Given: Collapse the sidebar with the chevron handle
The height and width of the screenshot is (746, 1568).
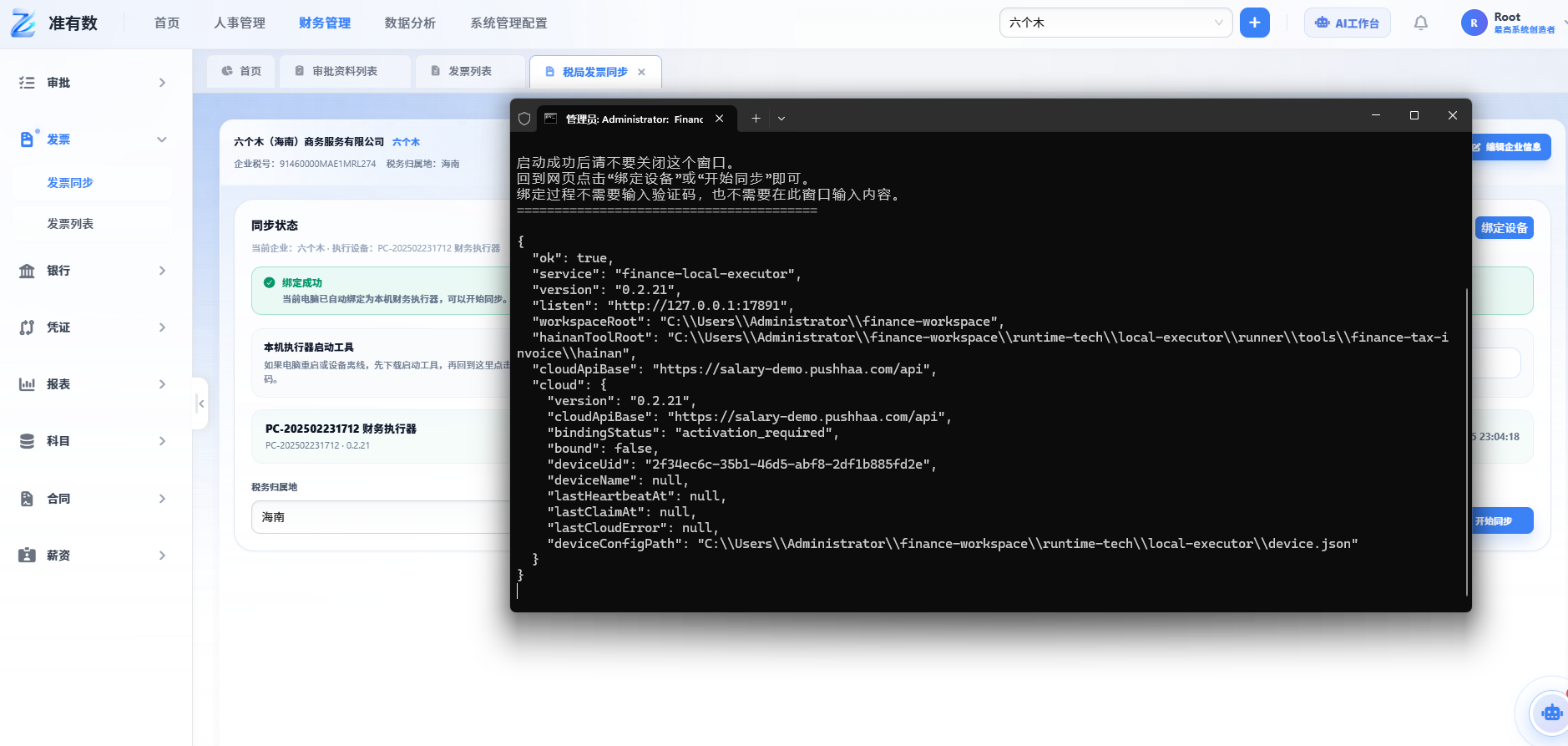Looking at the screenshot, I should [200, 403].
